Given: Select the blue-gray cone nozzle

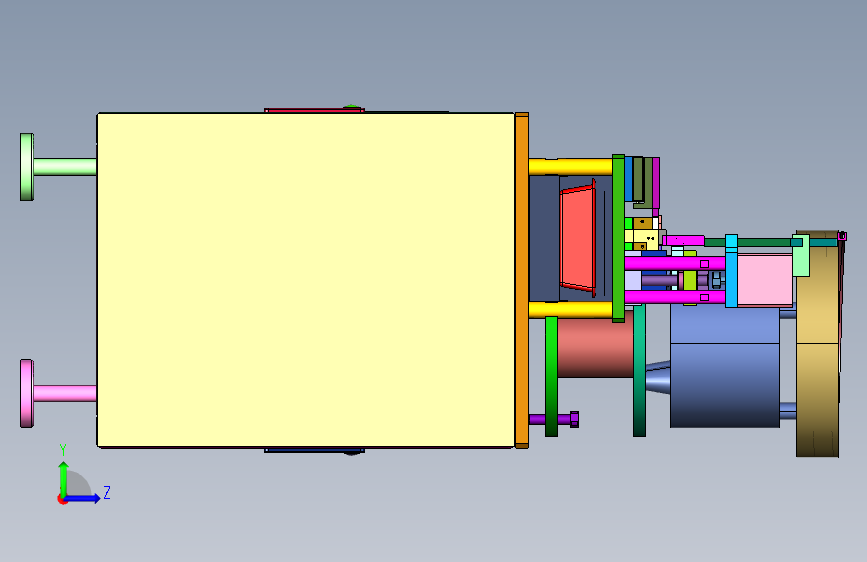Looking at the screenshot, I should [658, 377].
